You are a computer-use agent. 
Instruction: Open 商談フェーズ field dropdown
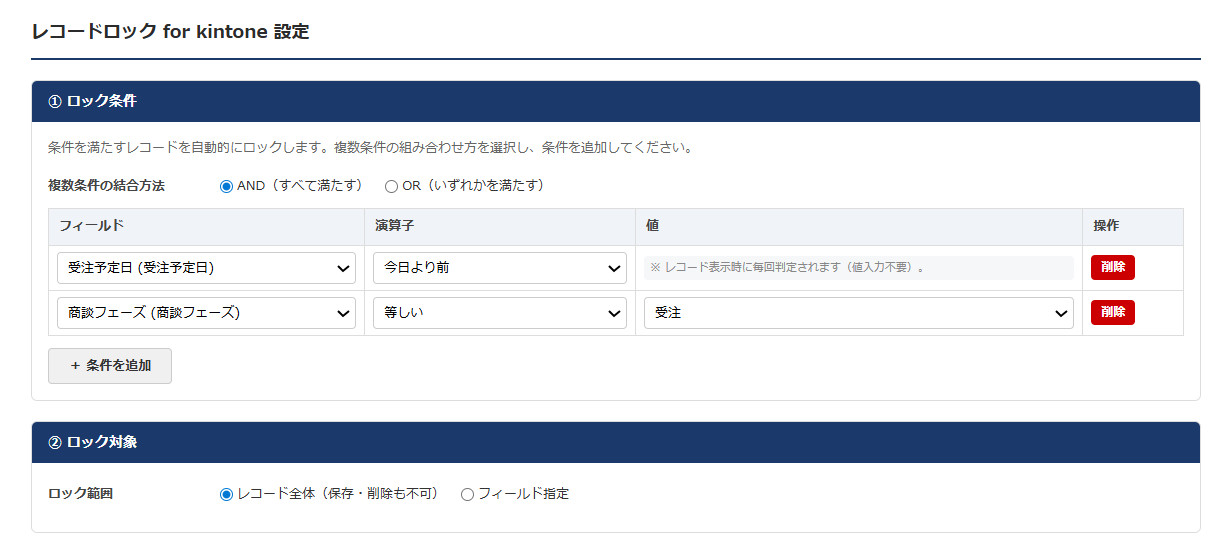coord(206,313)
